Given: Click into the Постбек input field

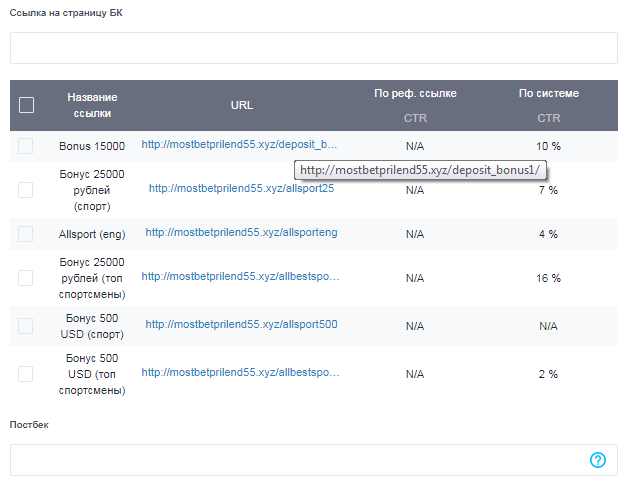Looking at the screenshot, I should point(298,460).
